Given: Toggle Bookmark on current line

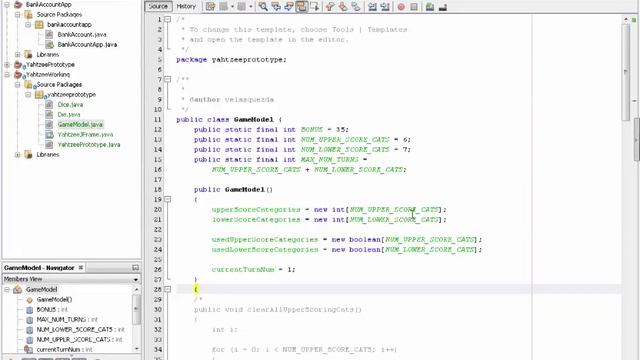Looking at the screenshot, I should pos(356,7).
